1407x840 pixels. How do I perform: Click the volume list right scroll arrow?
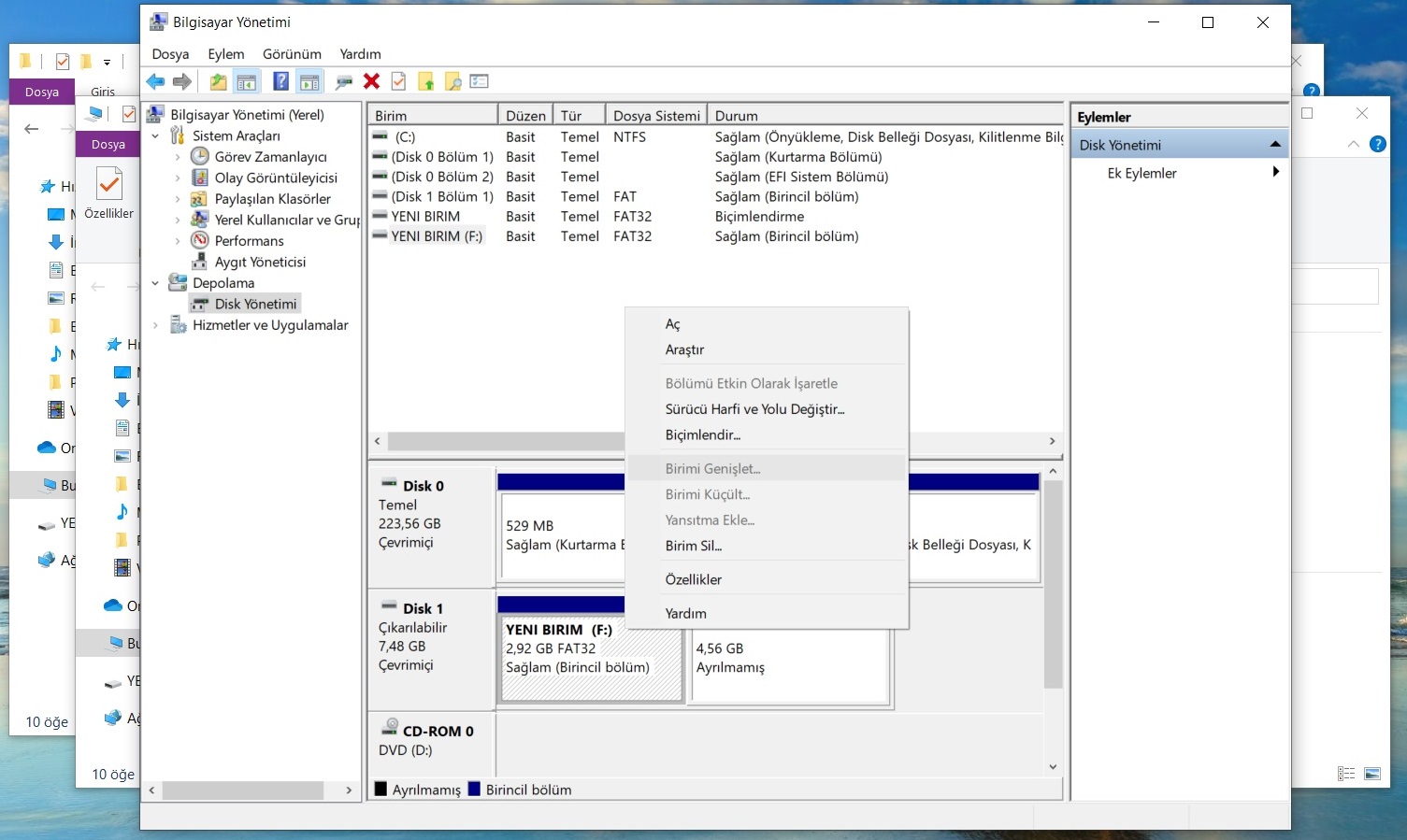(x=1052, y=441)
